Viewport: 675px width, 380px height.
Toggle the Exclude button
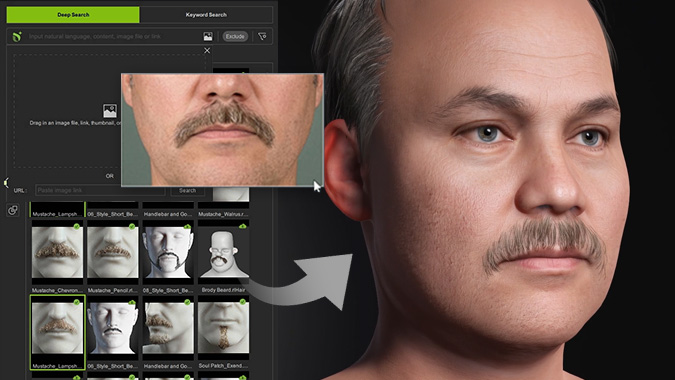(235, 37)
